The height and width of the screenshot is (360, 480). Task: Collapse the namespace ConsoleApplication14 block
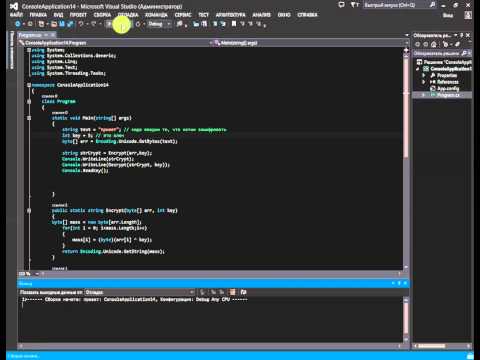coord(29,85)
